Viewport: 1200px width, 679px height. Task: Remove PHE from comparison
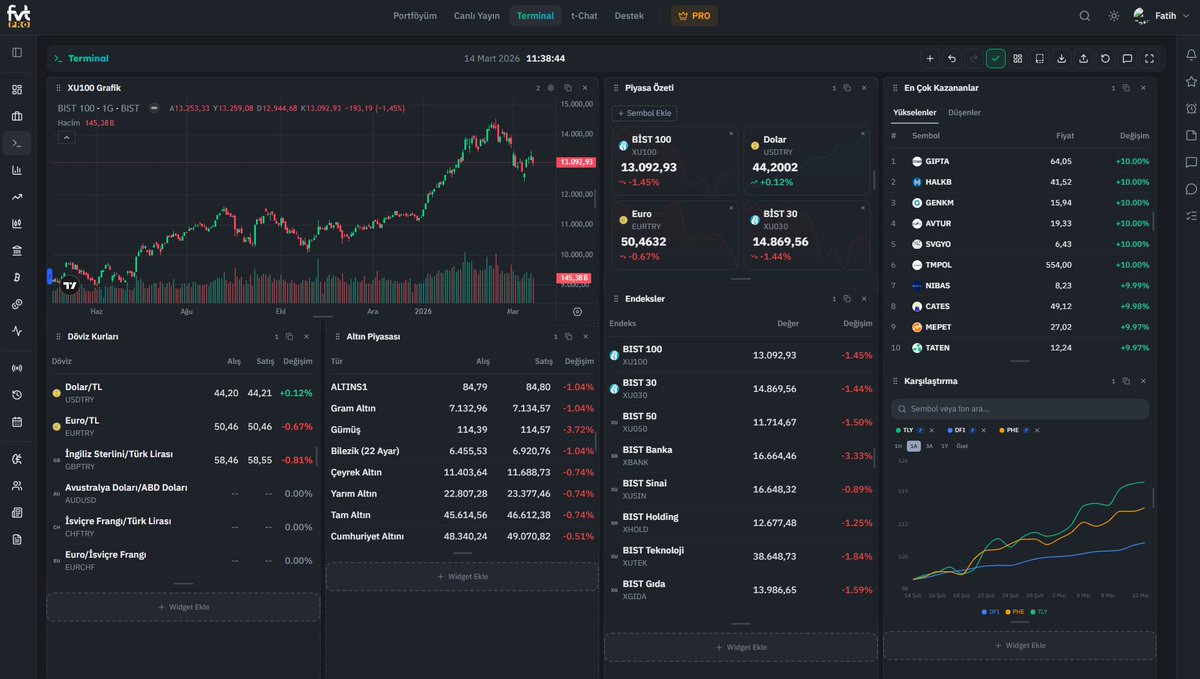[1037, 430]
